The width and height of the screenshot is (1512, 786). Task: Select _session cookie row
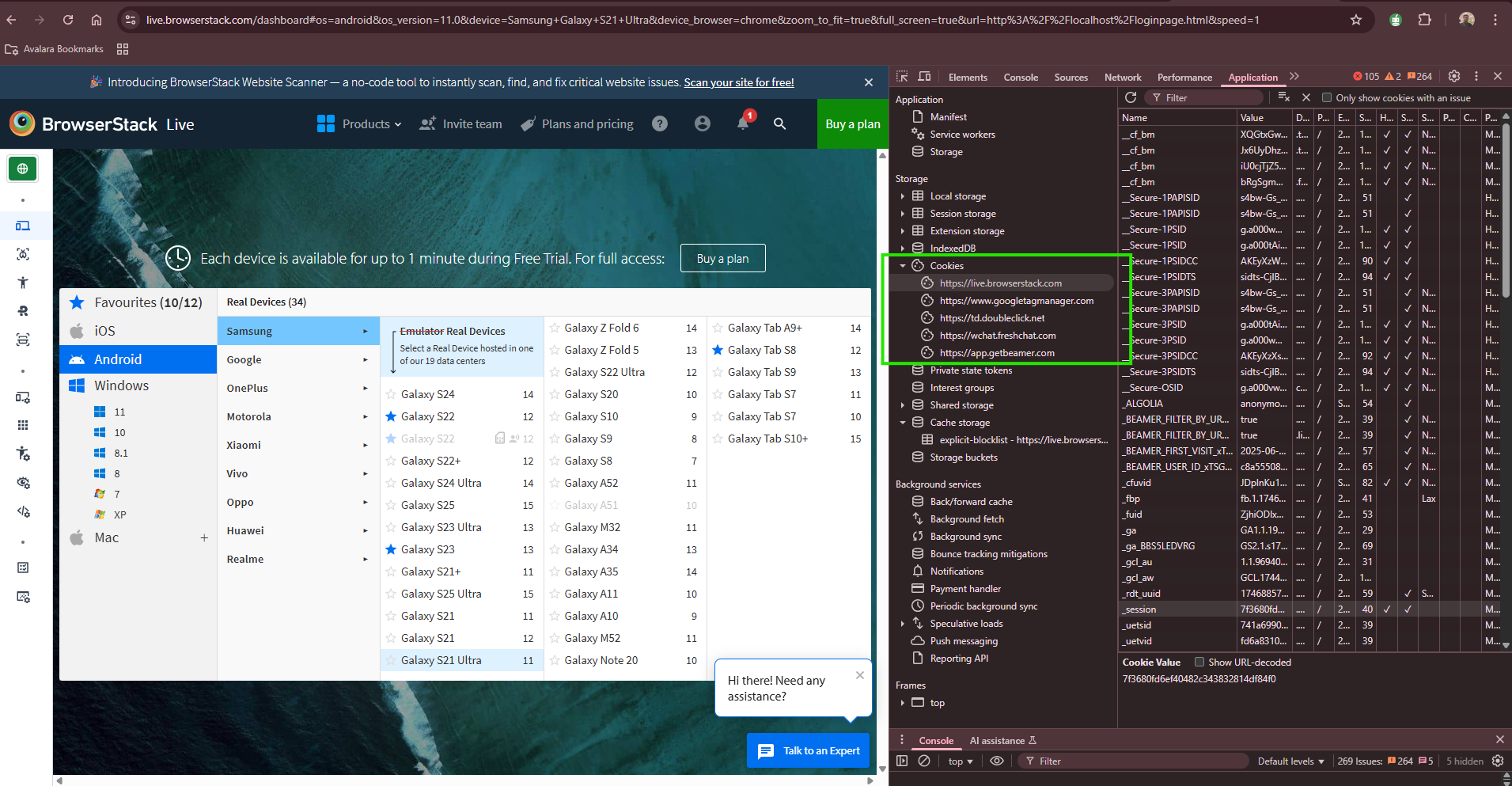click(x=1309, y=609)
